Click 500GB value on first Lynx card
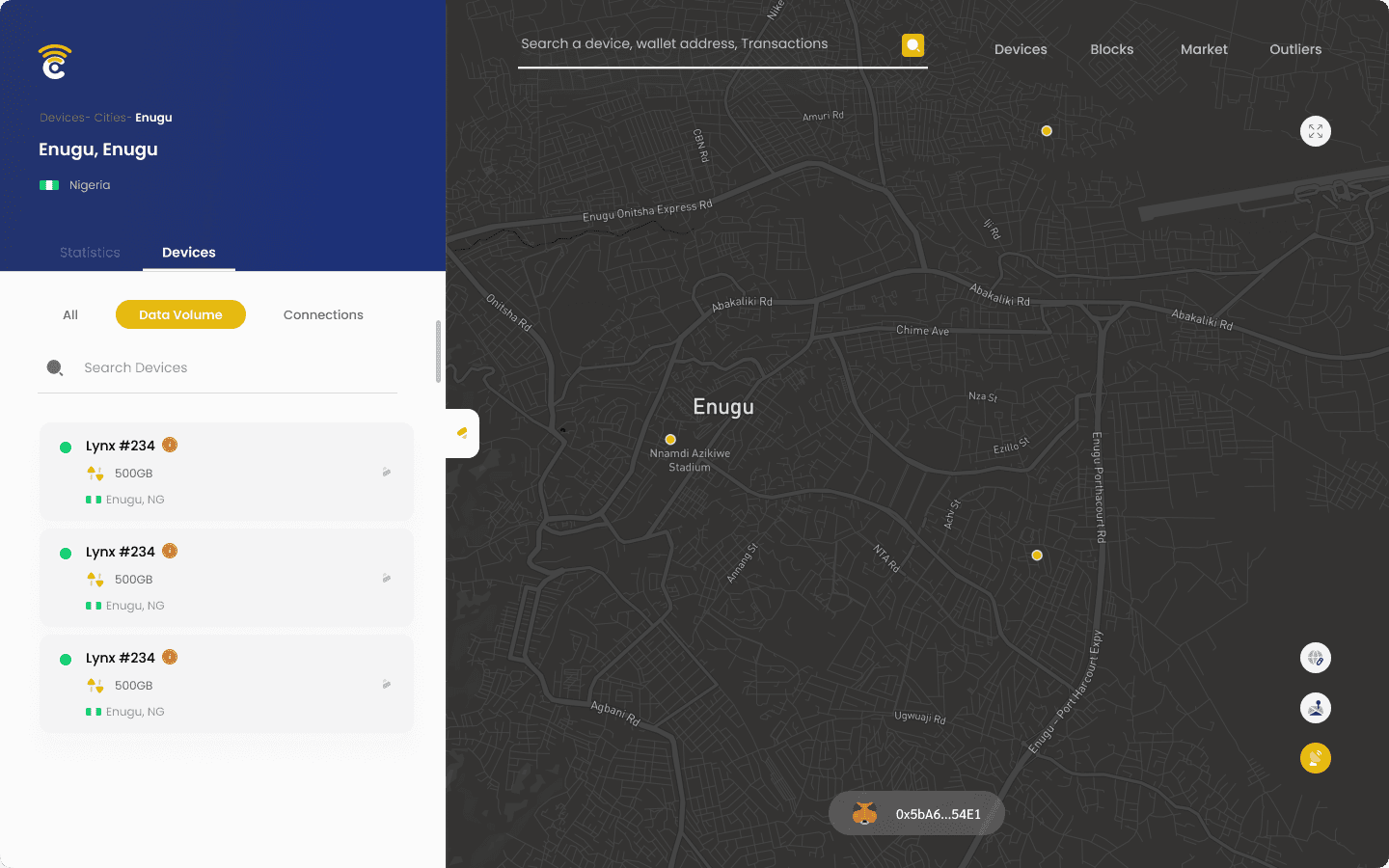 pyautogui.click(x=134, y=474)
